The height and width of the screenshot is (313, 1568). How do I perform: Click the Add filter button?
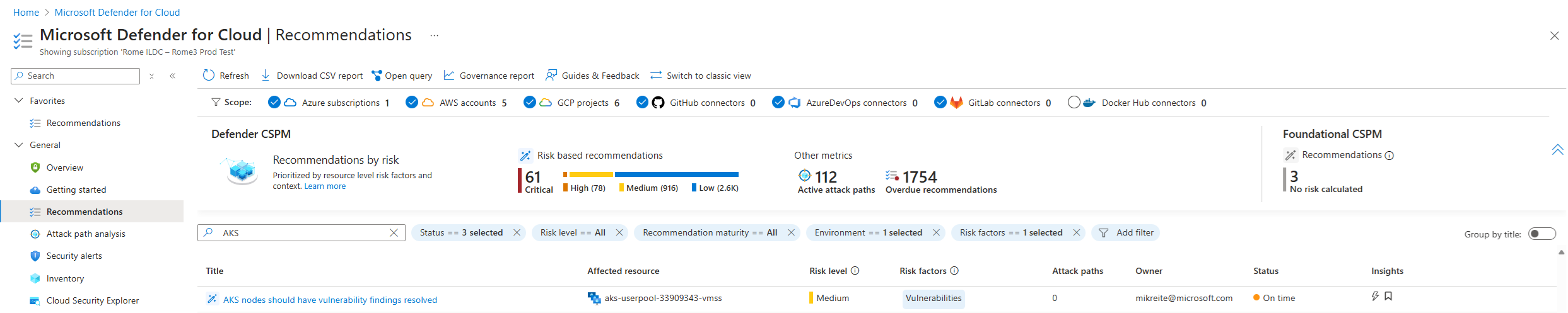[1126, 233]
